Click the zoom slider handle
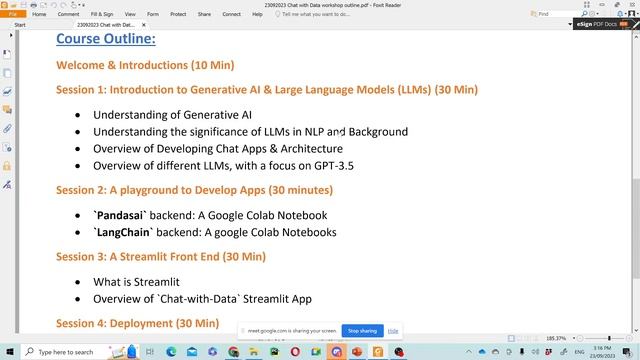640x360 pixels. pyautogui.click(x=609, y=338)
